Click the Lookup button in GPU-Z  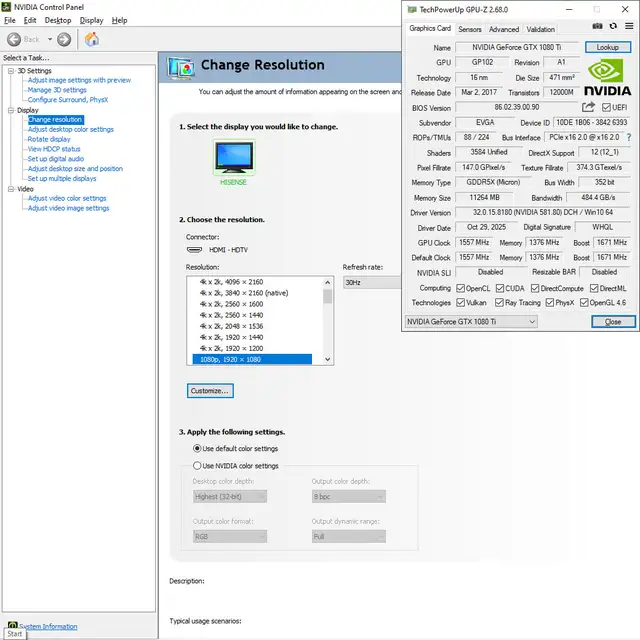click(608, 47)
